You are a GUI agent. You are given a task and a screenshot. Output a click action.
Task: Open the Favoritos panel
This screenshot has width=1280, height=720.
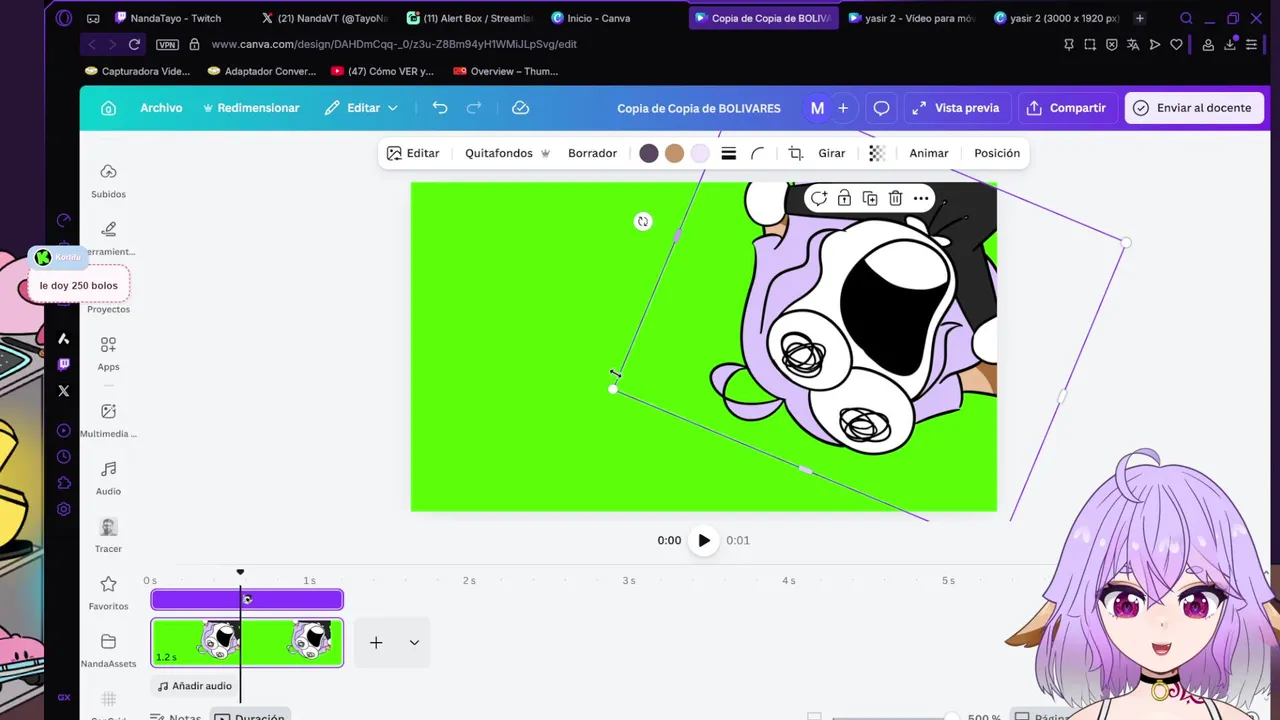(108, 592)
